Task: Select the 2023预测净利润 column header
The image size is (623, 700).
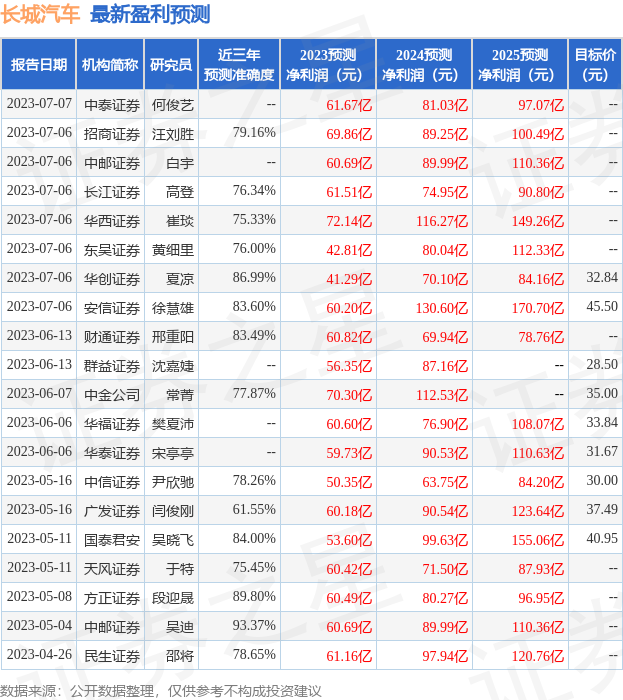Action: click(328, 64)
